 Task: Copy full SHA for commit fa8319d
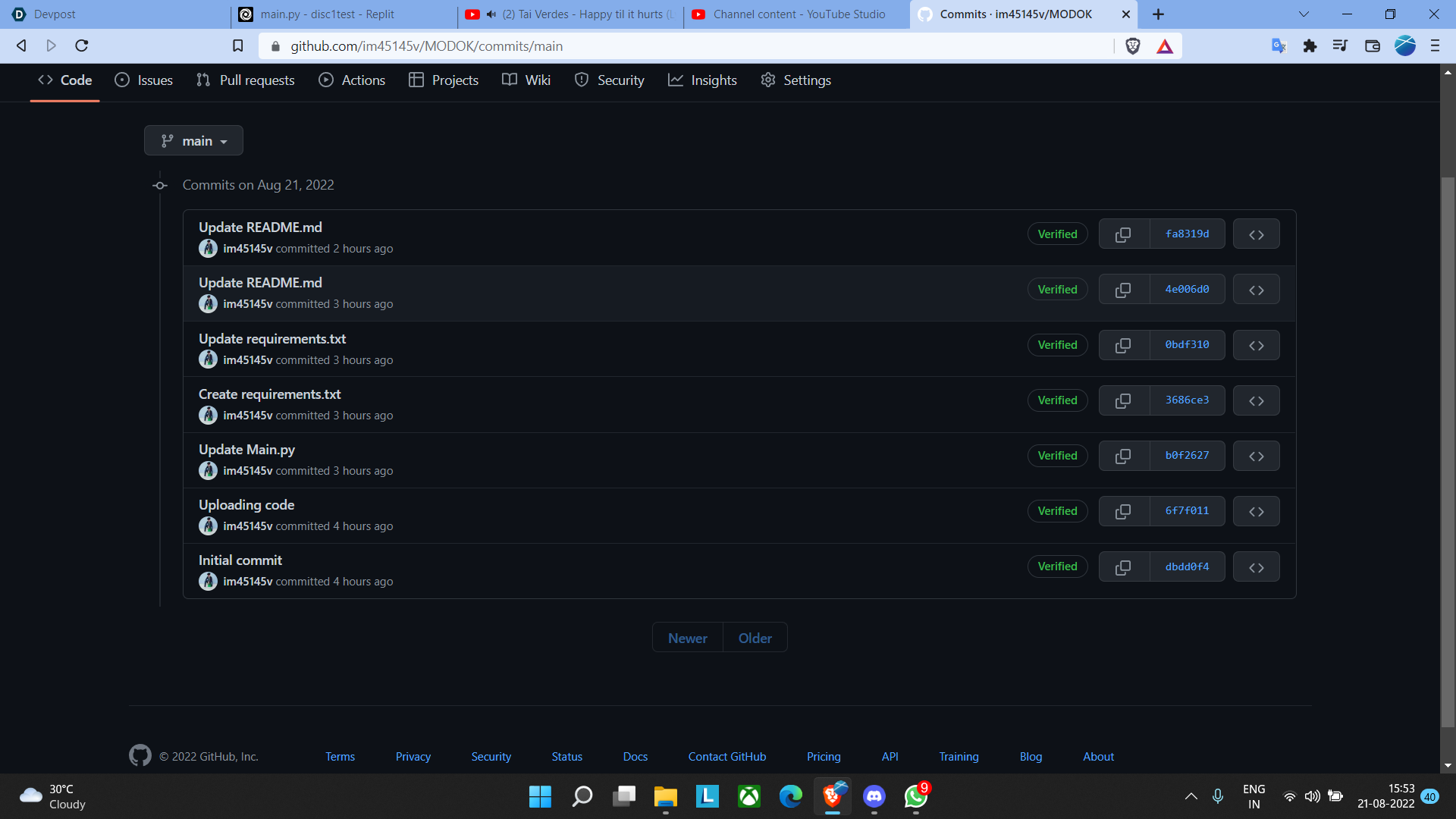(1123, 234)
